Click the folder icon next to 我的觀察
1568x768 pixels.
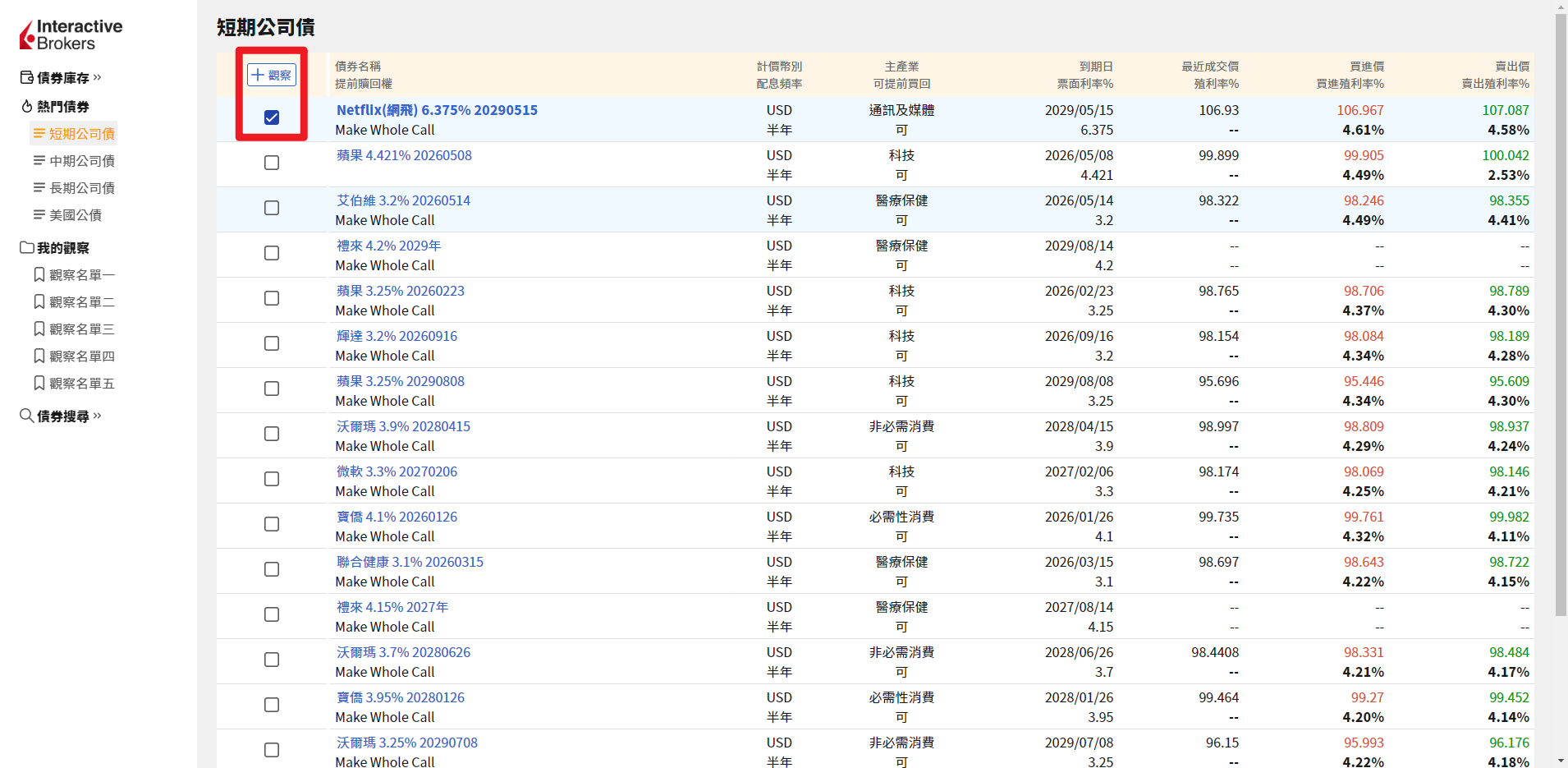tap(26, 247)
